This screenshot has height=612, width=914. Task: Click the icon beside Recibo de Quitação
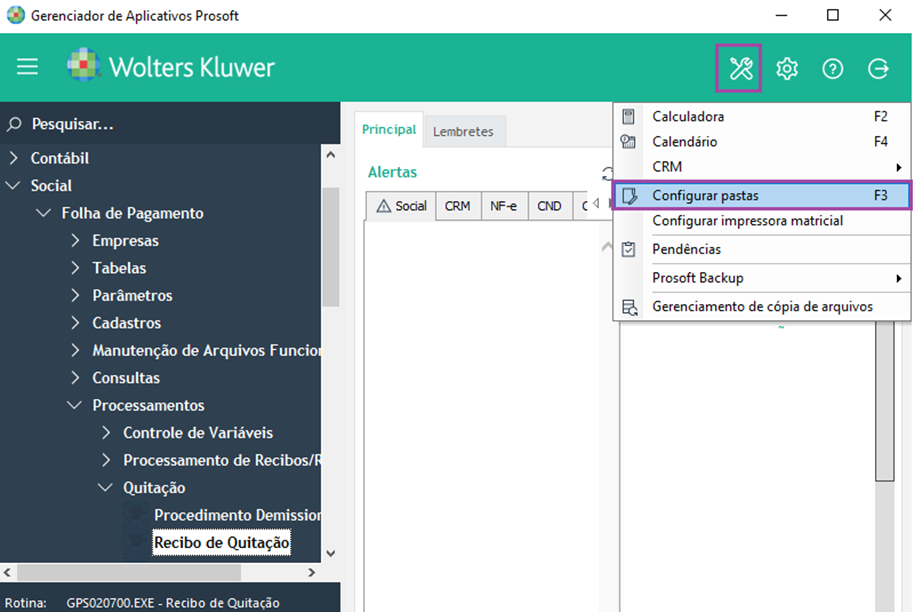point(136,542)
